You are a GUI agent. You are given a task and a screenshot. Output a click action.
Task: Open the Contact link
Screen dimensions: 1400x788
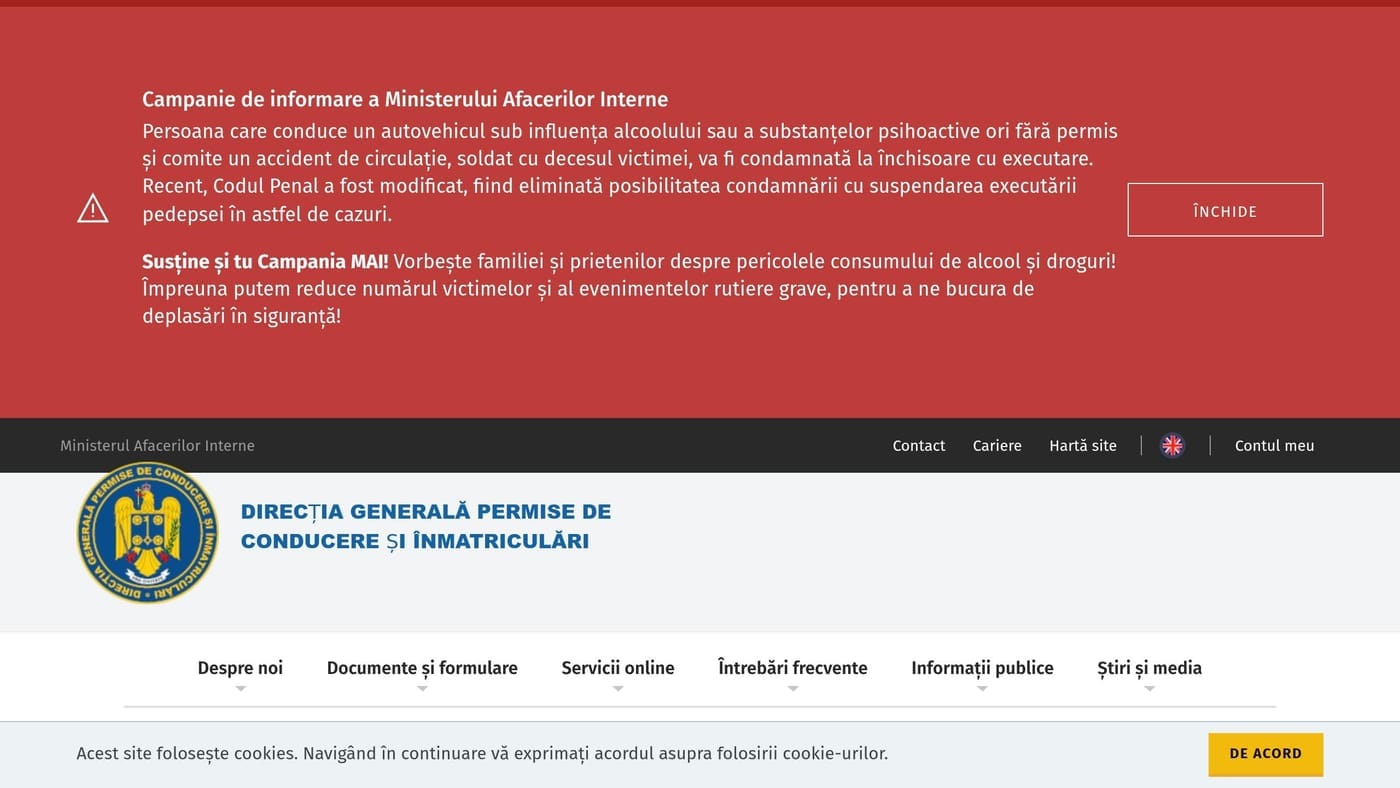coord(919,446)
